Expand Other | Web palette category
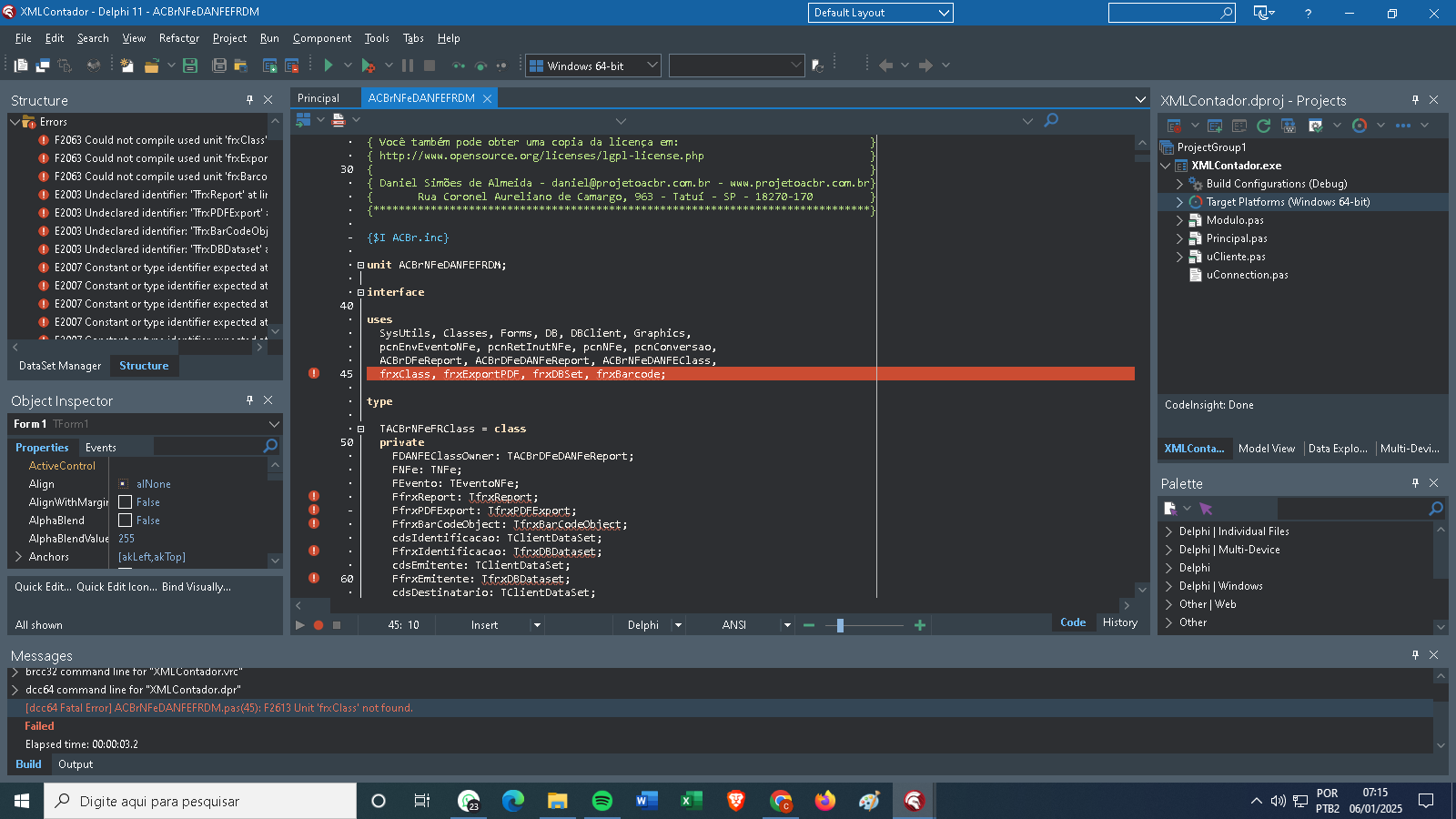This screenshot has width=1456, height=819. tap(1168, 604)
